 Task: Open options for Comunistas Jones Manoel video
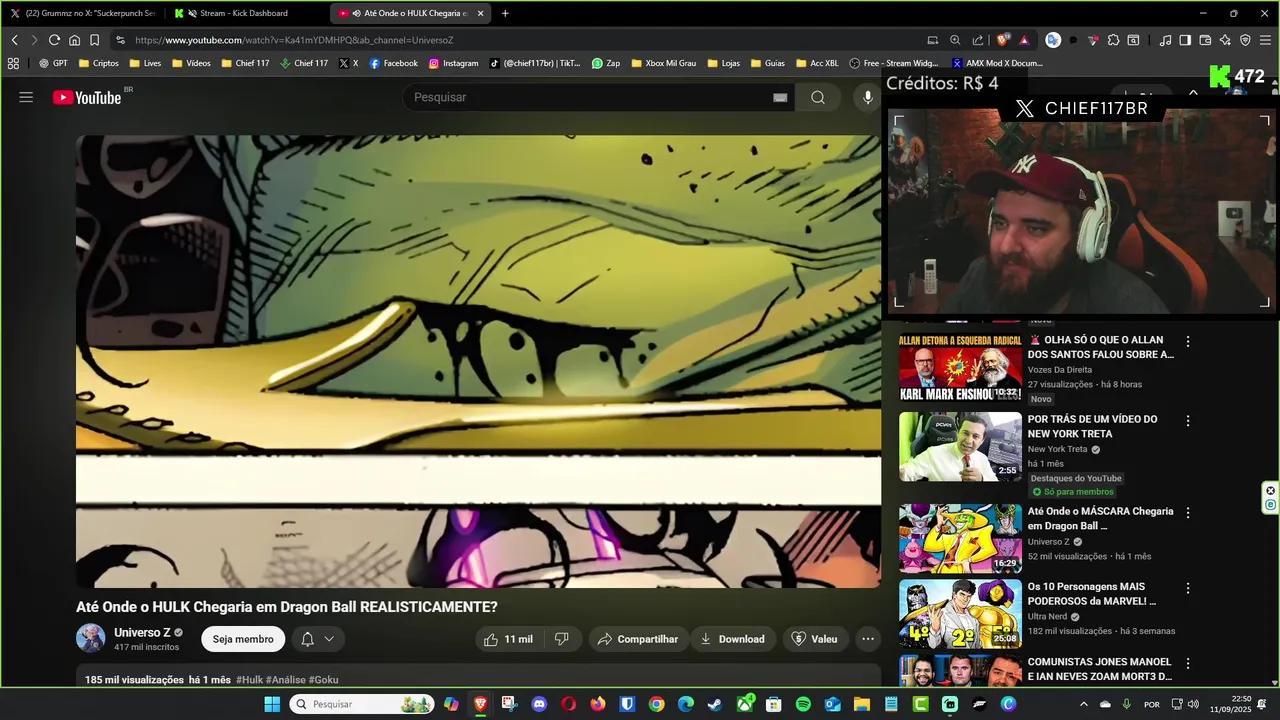(1188, 664)
